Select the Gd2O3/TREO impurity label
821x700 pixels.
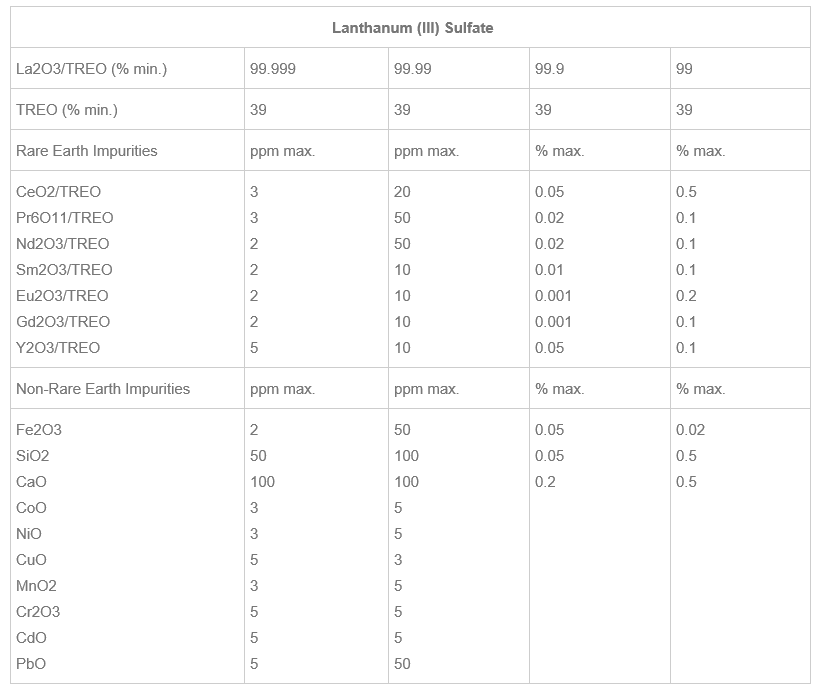point(63,322)
